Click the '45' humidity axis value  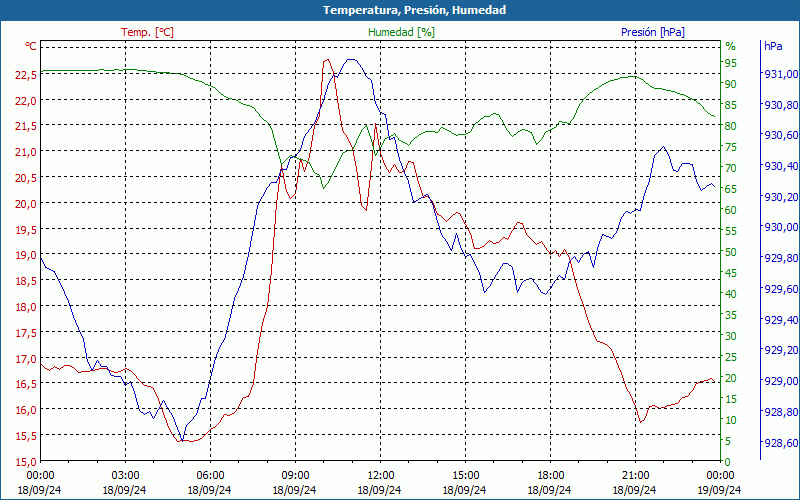731,273
